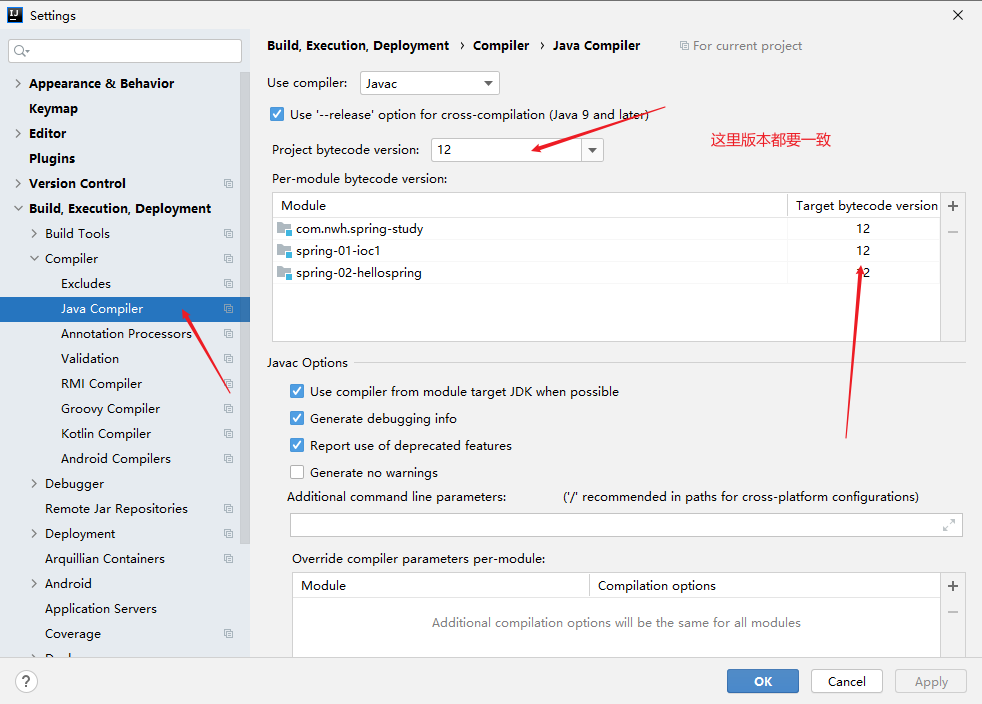Toggle '--release' option for cross-compilation checkbox

pos(277,114)
